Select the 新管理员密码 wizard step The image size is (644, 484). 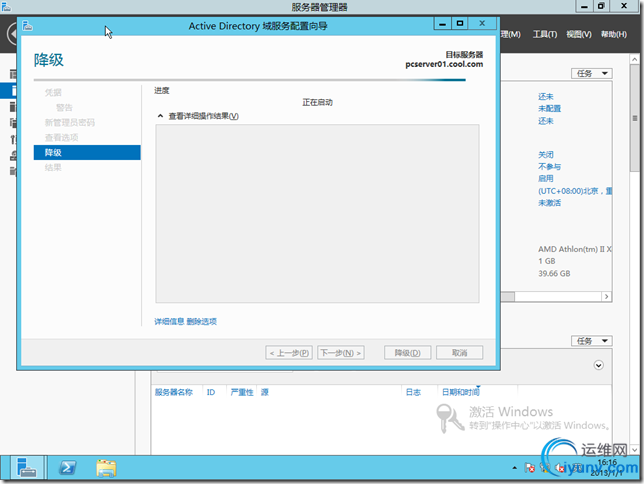click(69, 122)
